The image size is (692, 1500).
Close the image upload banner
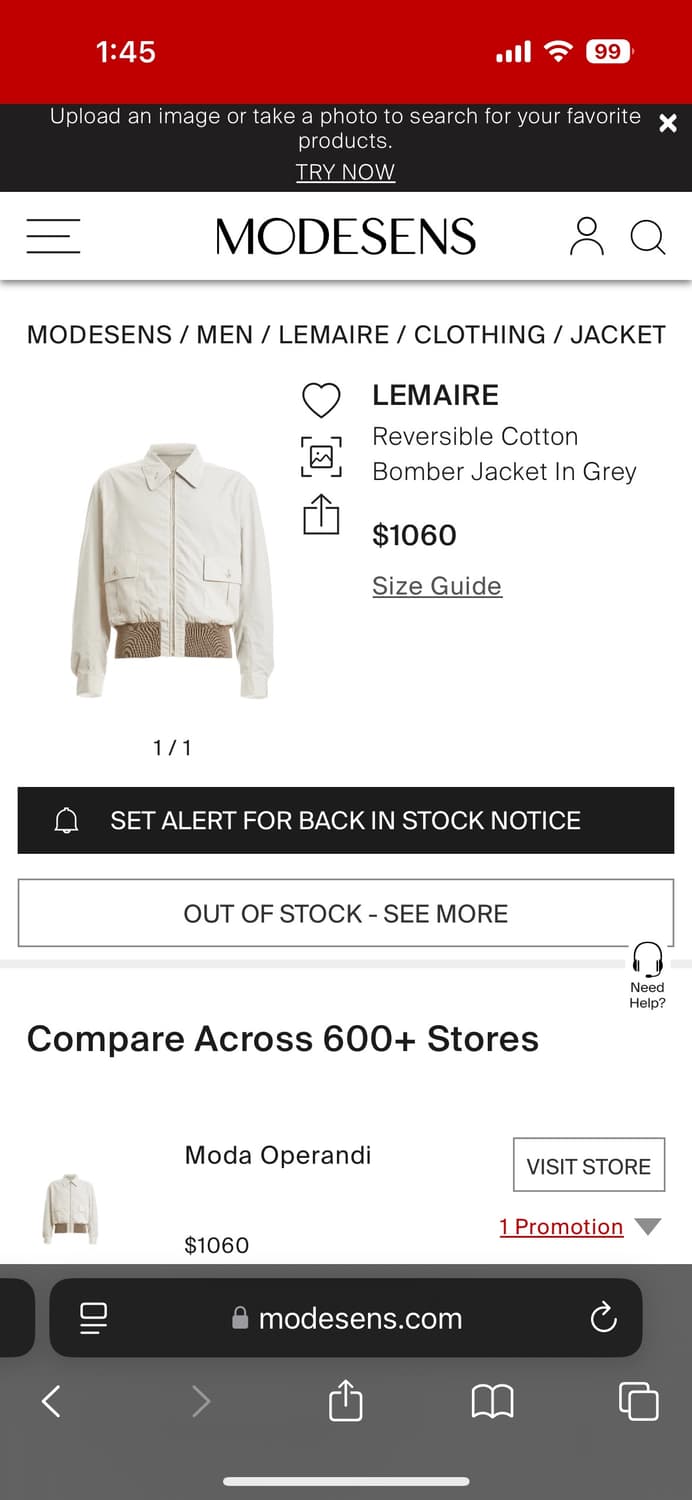pyautogui.click(x=668, y=123)
